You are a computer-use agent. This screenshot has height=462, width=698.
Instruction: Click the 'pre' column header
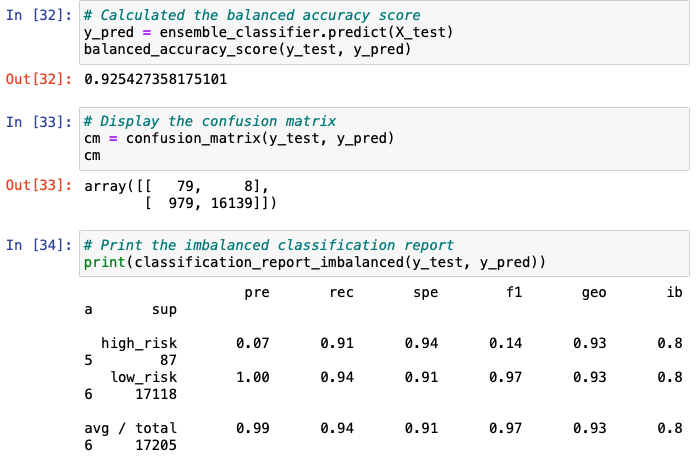click(257, 292)
